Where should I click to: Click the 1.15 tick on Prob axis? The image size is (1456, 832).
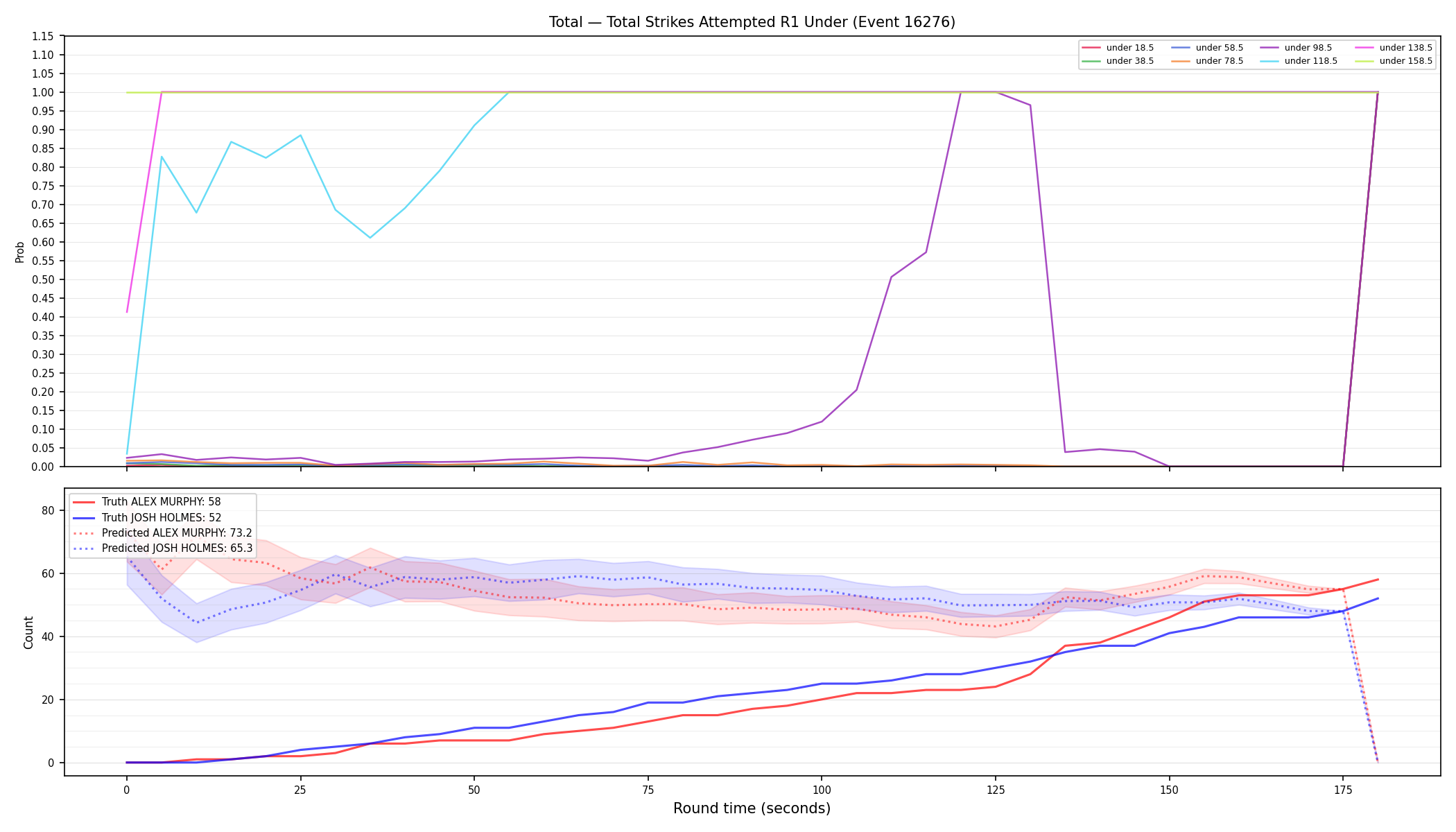pos(44,37)
